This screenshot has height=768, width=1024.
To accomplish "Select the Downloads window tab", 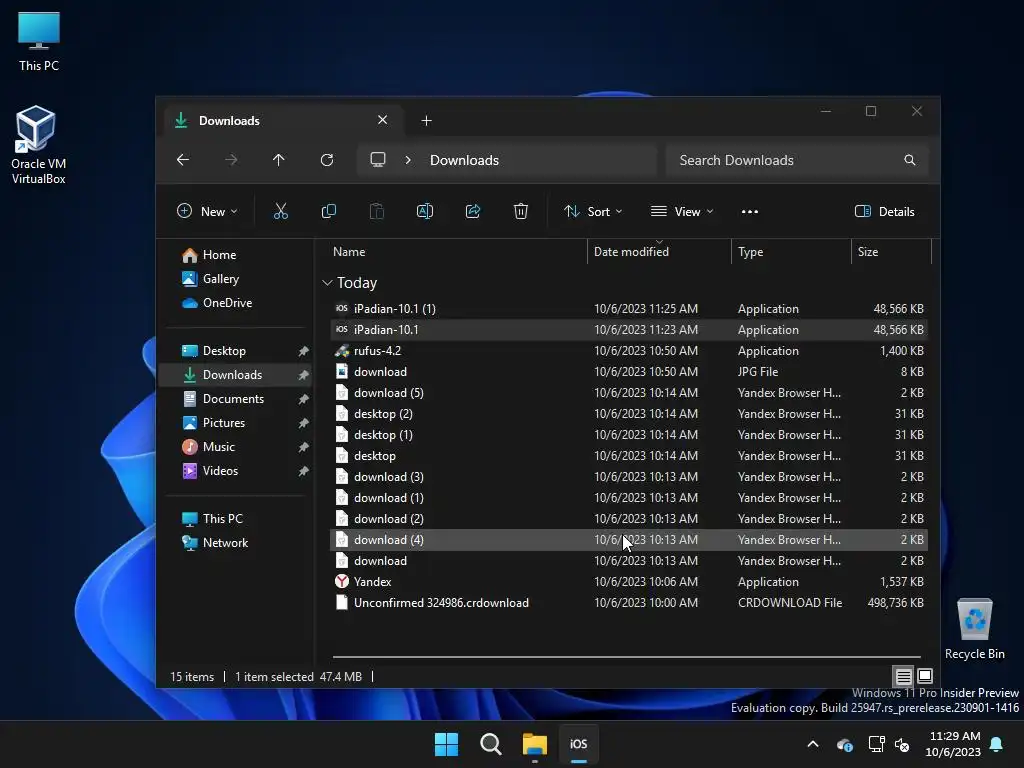I will tap(282, 121).
